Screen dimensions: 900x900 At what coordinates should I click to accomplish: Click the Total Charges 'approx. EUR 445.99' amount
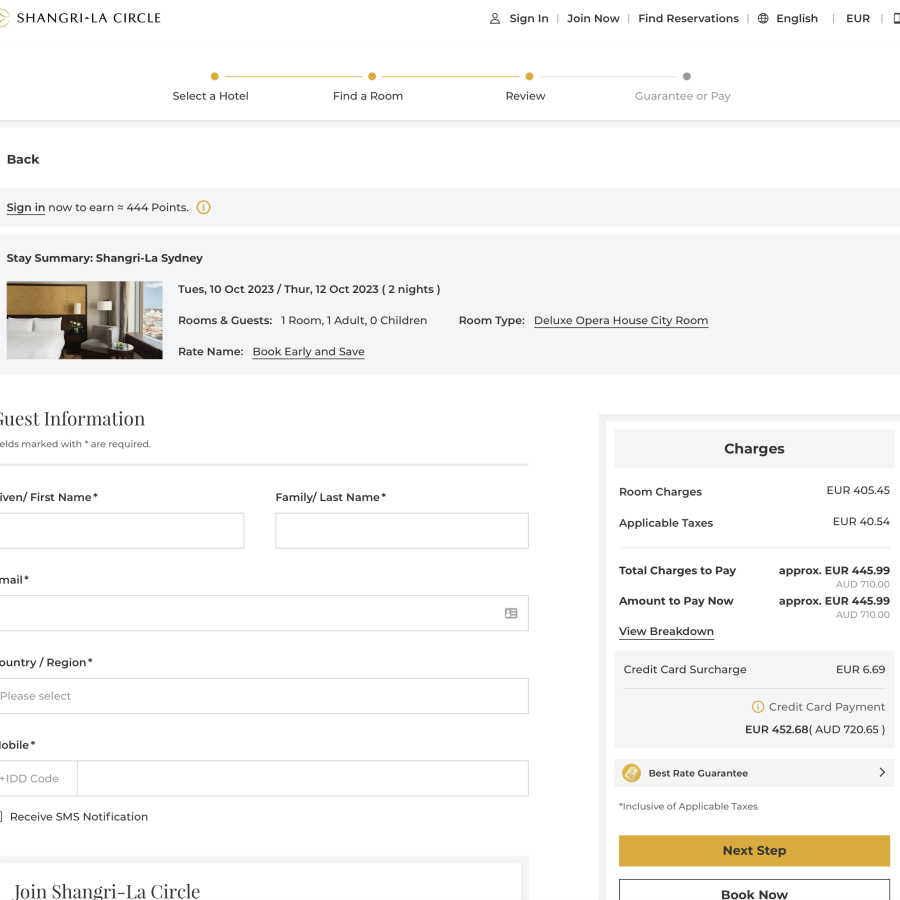[834, 570]
